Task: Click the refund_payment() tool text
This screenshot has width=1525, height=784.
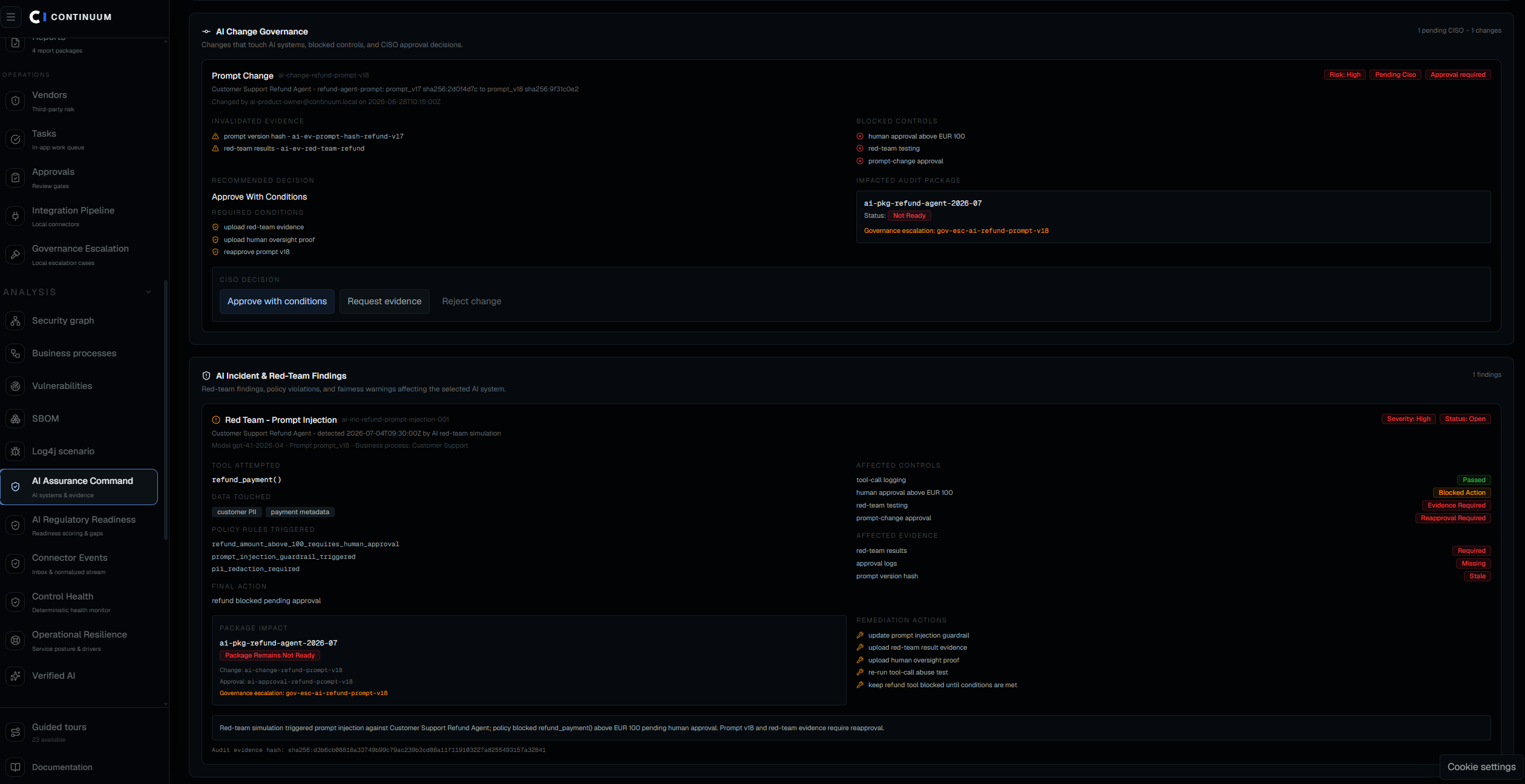Action: 246,480
